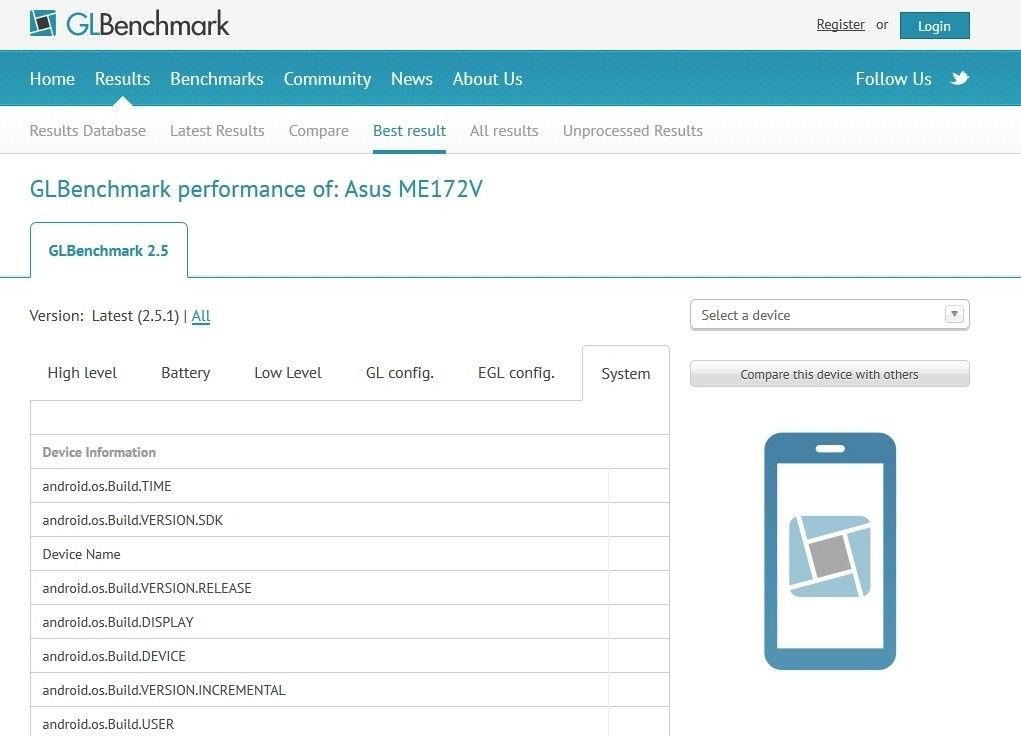Click the Device Name row
The height and width of the screenshot is (736, 1021).
coord(350,554)
